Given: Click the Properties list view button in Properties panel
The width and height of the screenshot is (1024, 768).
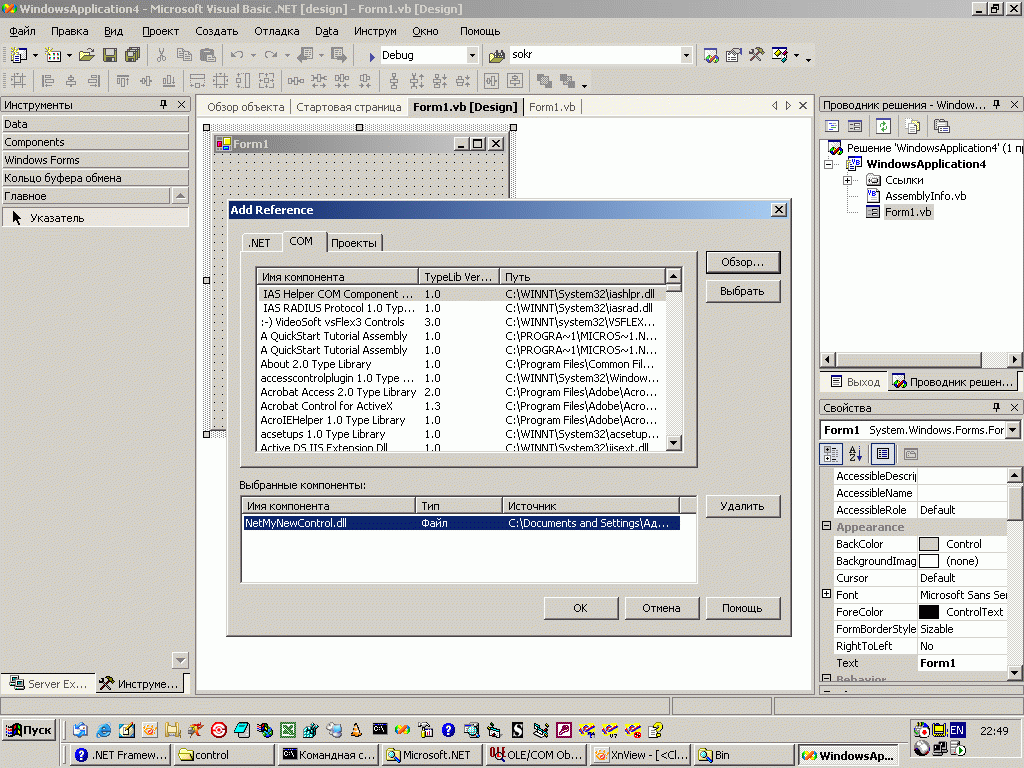Looking at the screenshot, I should (883, 453).
